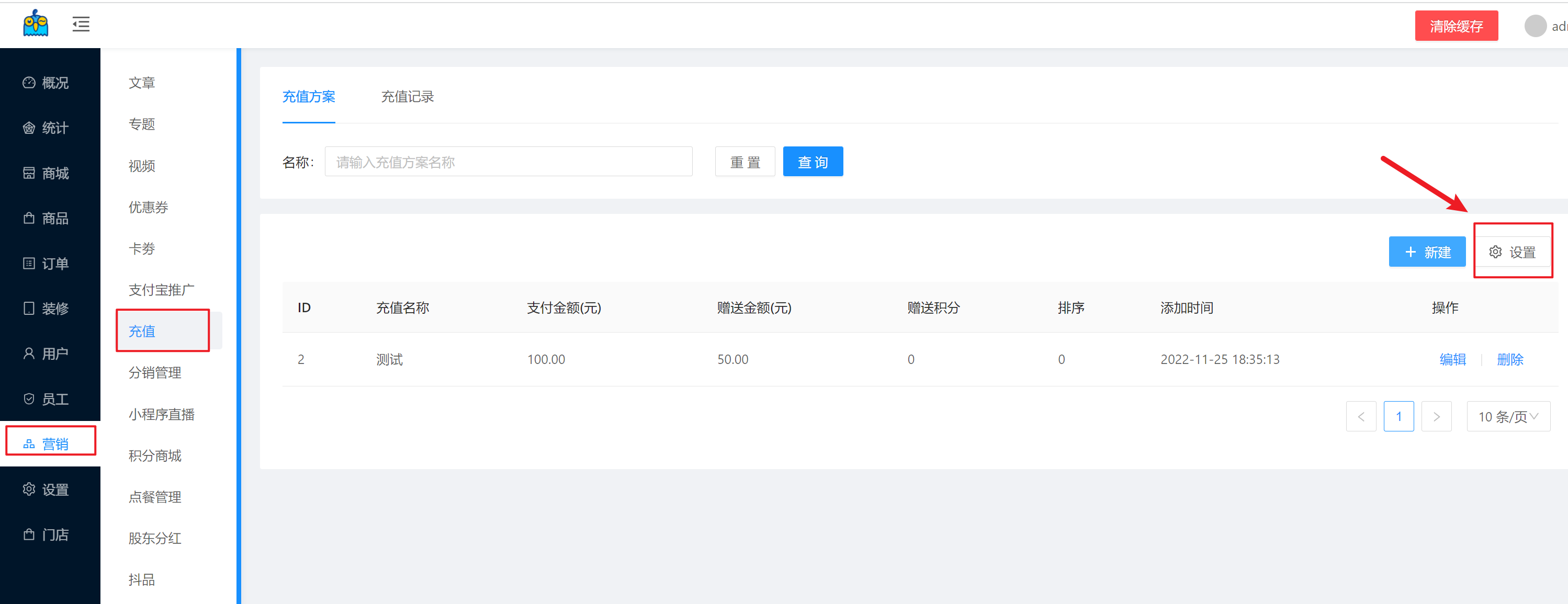Go to previous page arrow

point(1360,417)
